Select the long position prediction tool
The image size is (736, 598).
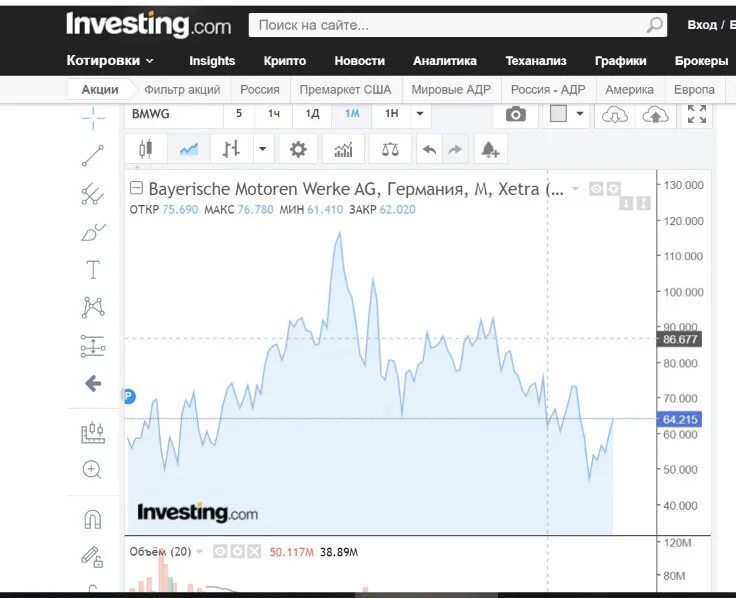[93, 346]
